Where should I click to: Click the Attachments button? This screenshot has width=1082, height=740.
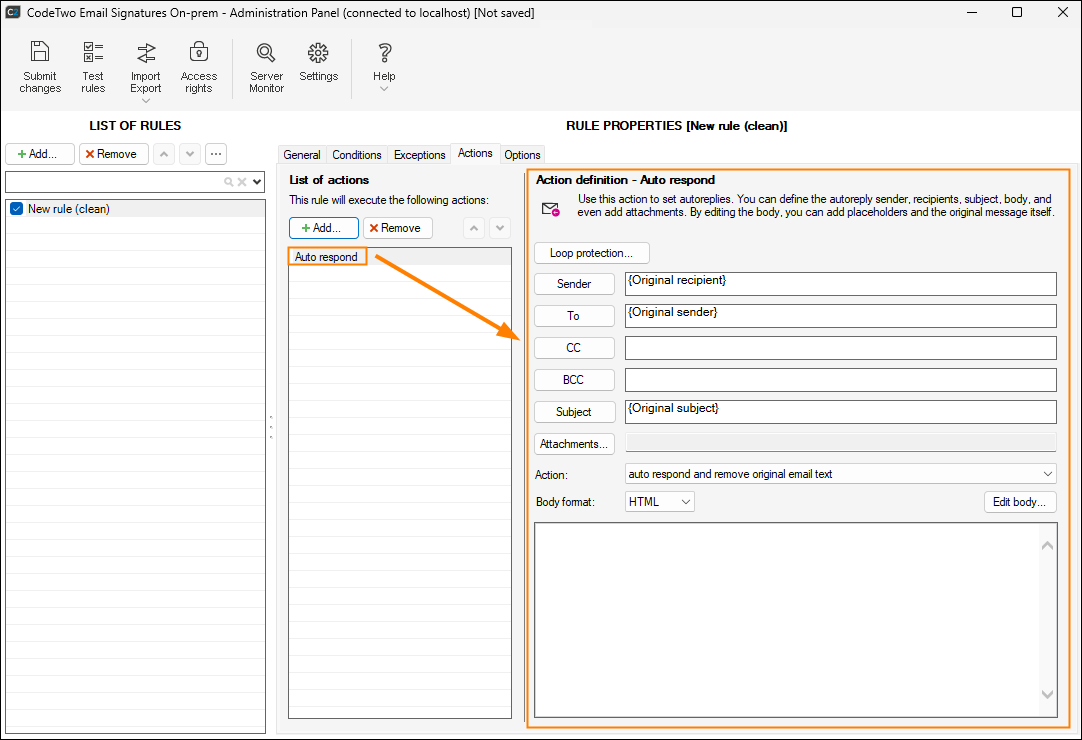point(574,444)
